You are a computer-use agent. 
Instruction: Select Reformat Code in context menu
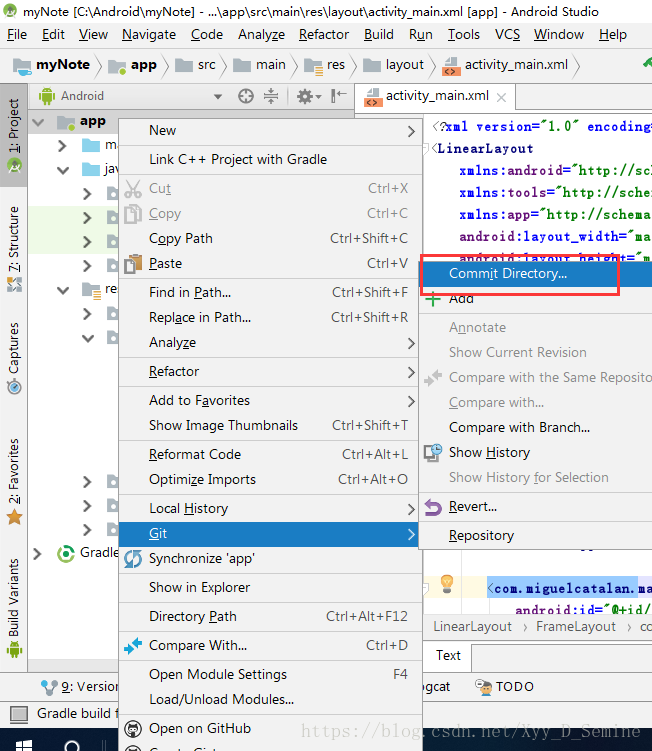pos(270,455)
